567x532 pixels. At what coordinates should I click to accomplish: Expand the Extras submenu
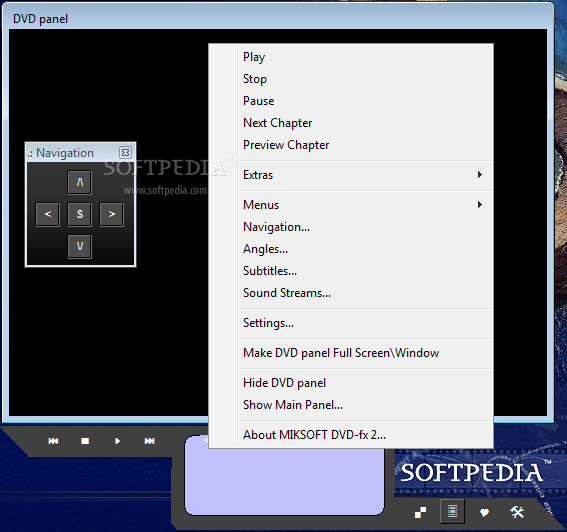coord(366,175)
